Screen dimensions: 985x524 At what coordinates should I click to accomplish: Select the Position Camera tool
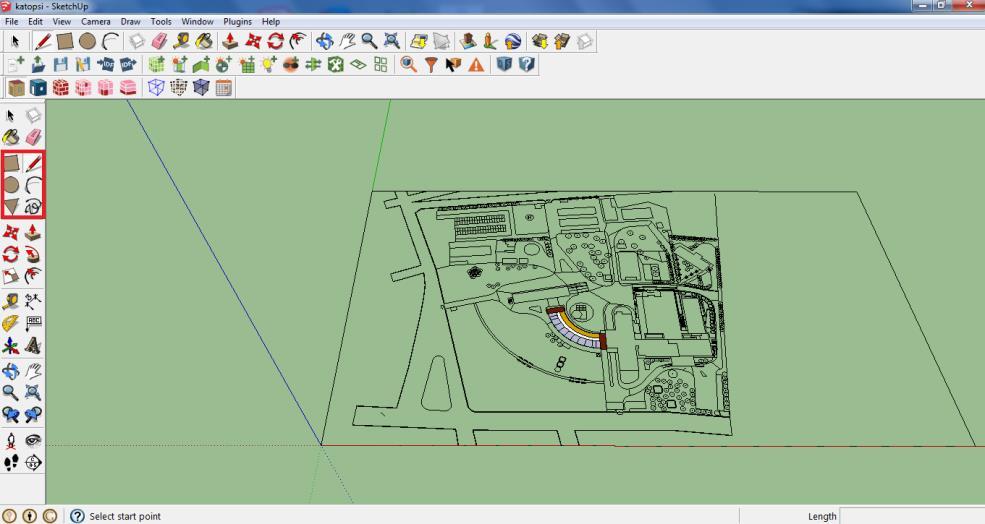[x=11, y=440]
